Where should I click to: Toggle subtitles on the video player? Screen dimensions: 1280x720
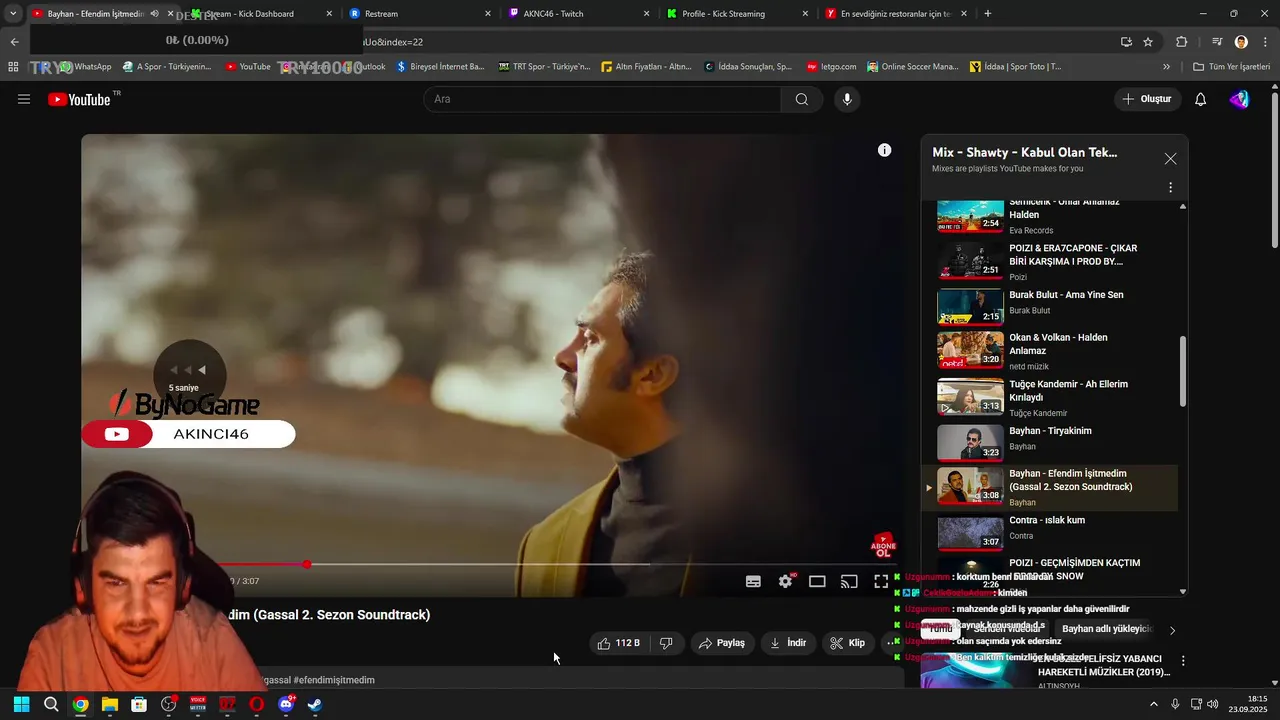click(753, 581)
